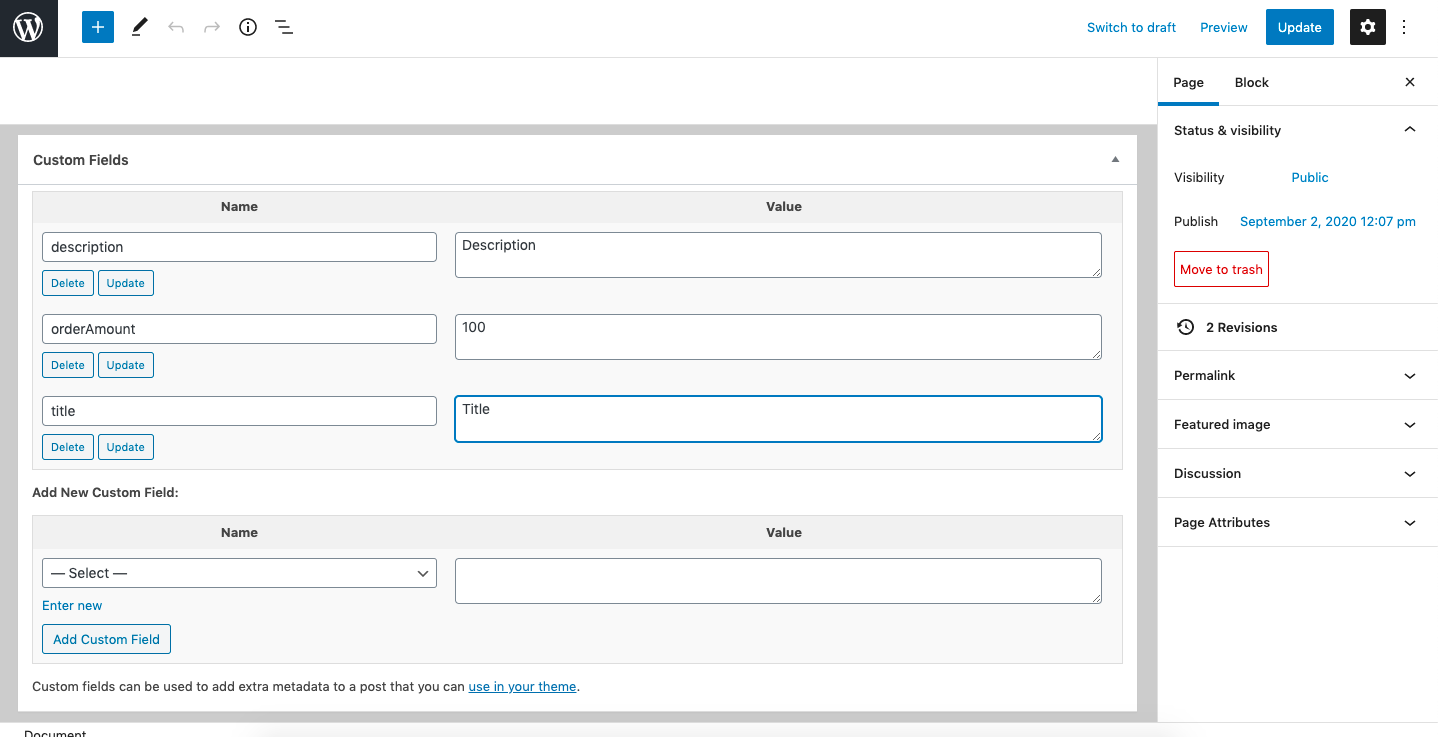Click the Visibility label text
Viewport: 1438px width, 737px height.
(x=1199, y=177)
